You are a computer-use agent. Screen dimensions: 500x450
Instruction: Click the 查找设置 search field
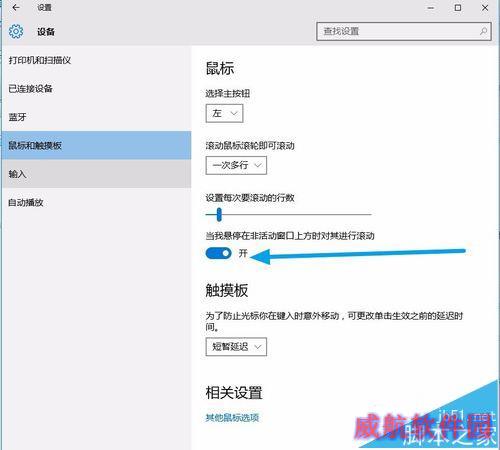pos(404,31)
